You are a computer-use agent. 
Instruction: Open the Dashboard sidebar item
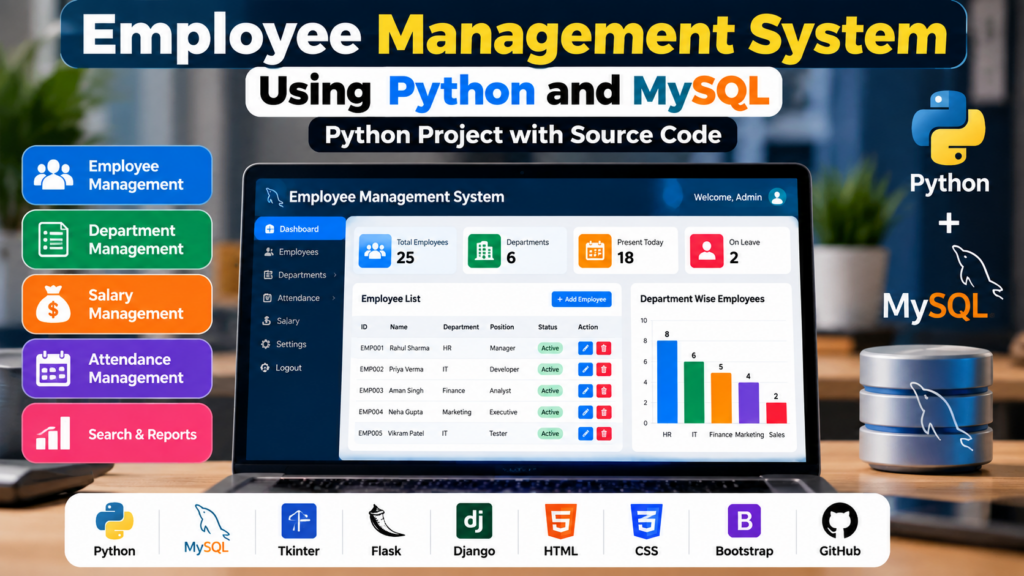(300, 229)
